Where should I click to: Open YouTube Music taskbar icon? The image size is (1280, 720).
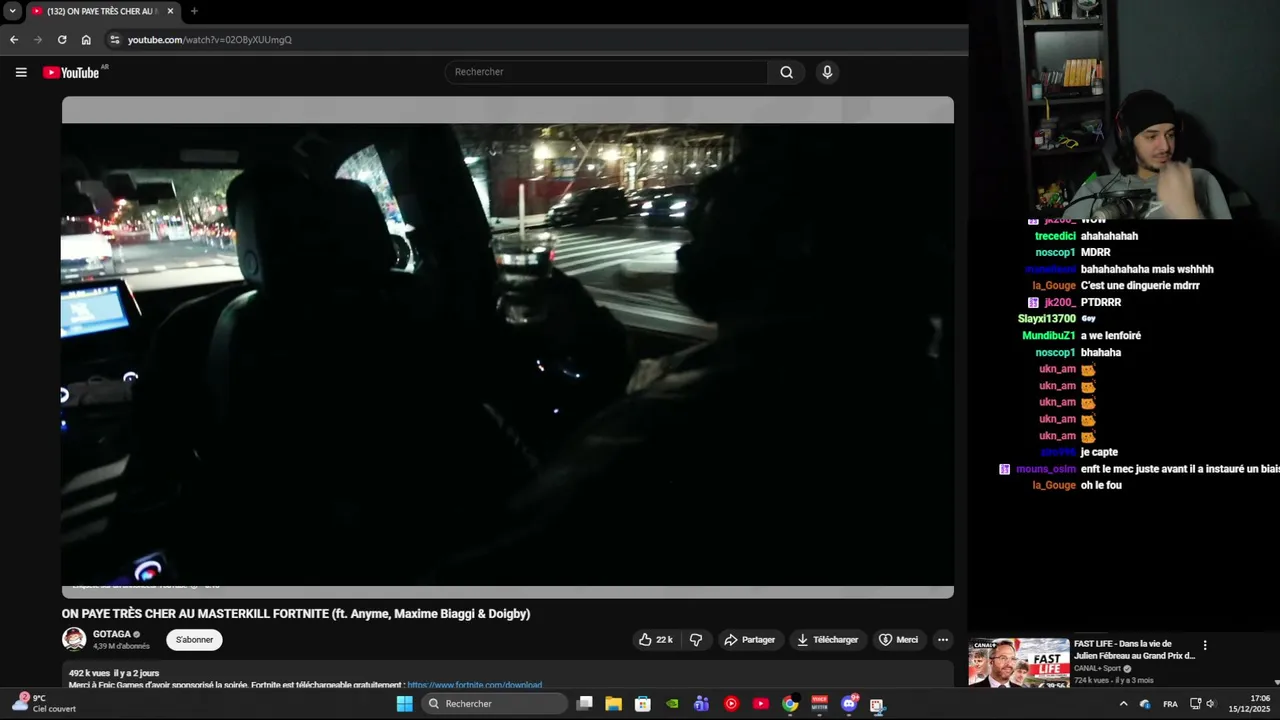pos(731,704)
